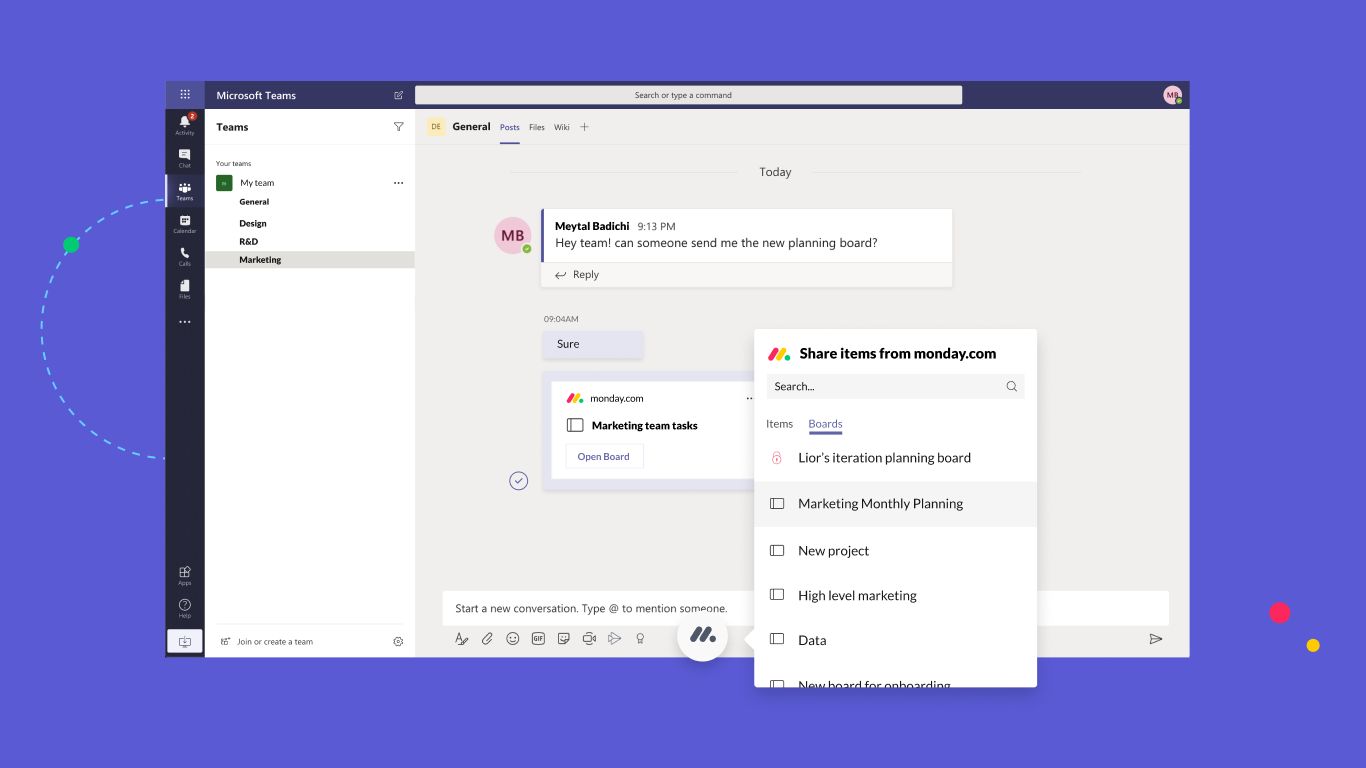The height and width of the screenshot is (768, 1366).
Task: Open Calendar in the left sidebar
Action: click(x=185, y=224)
